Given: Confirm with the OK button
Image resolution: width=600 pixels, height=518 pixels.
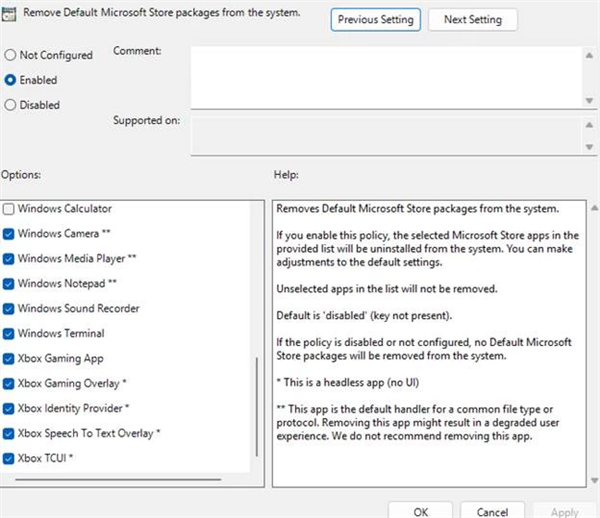Looking at the screenshot, I should point(421,511).
